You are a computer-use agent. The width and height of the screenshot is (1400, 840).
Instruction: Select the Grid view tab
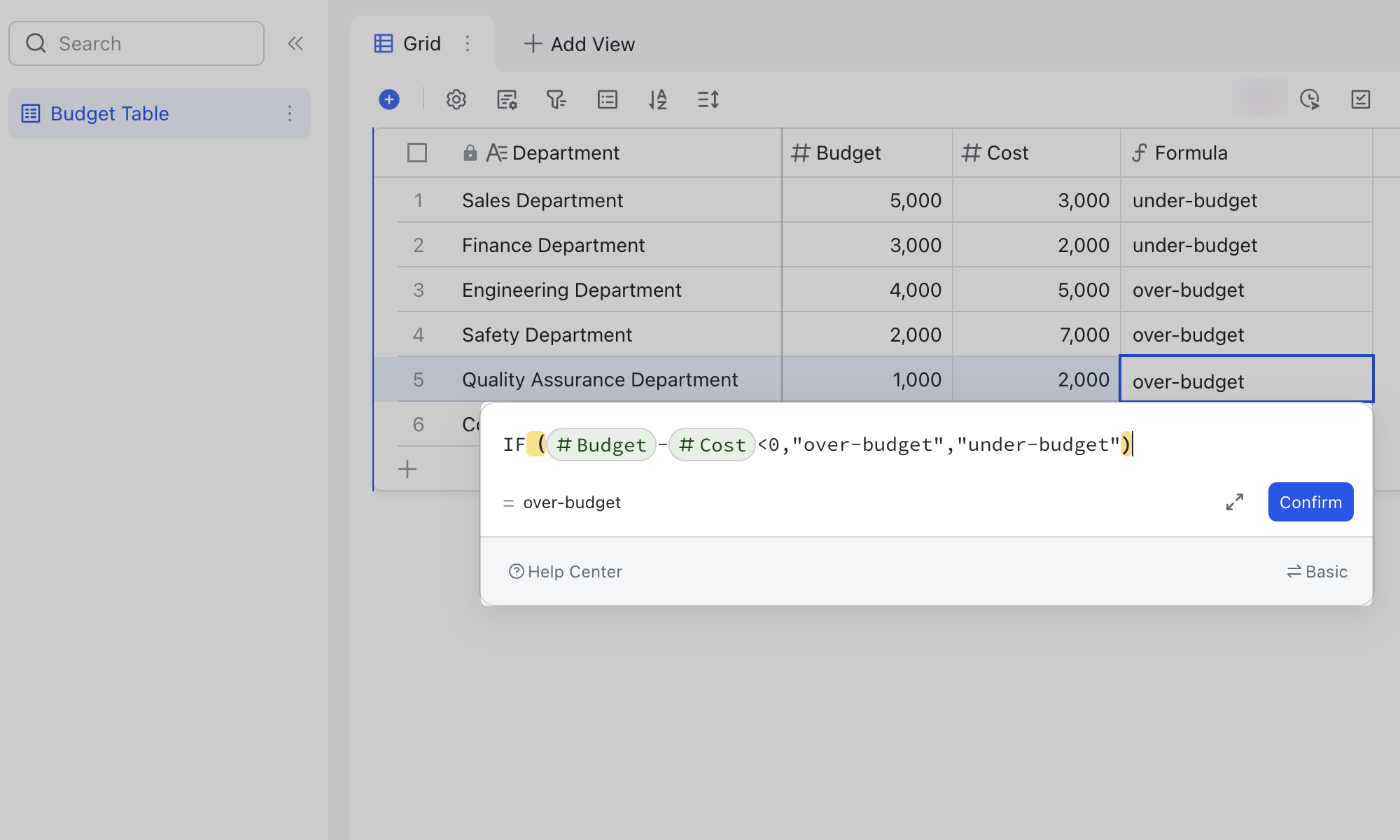[408, 43]
